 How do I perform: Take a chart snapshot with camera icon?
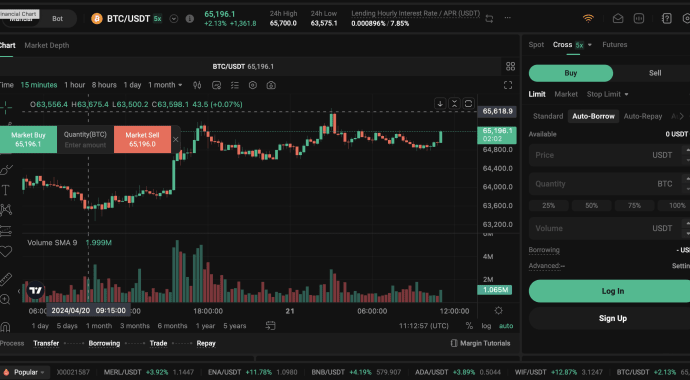pos(271,85)
